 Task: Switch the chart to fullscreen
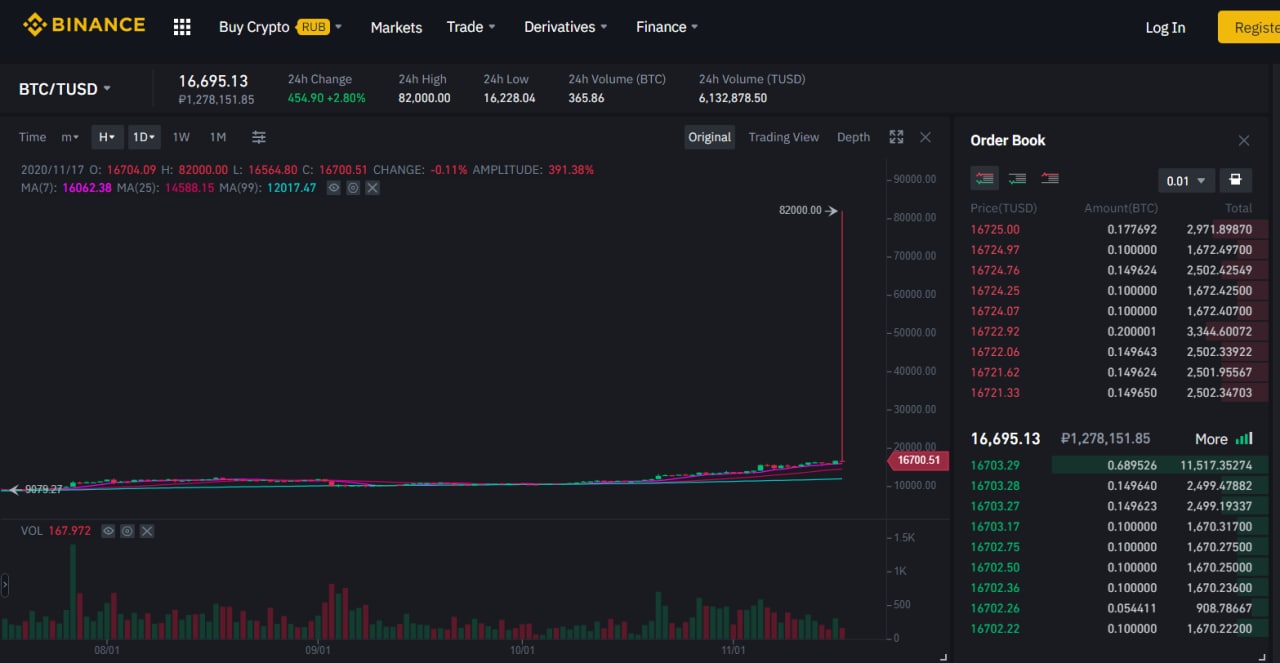click(896, 137)
